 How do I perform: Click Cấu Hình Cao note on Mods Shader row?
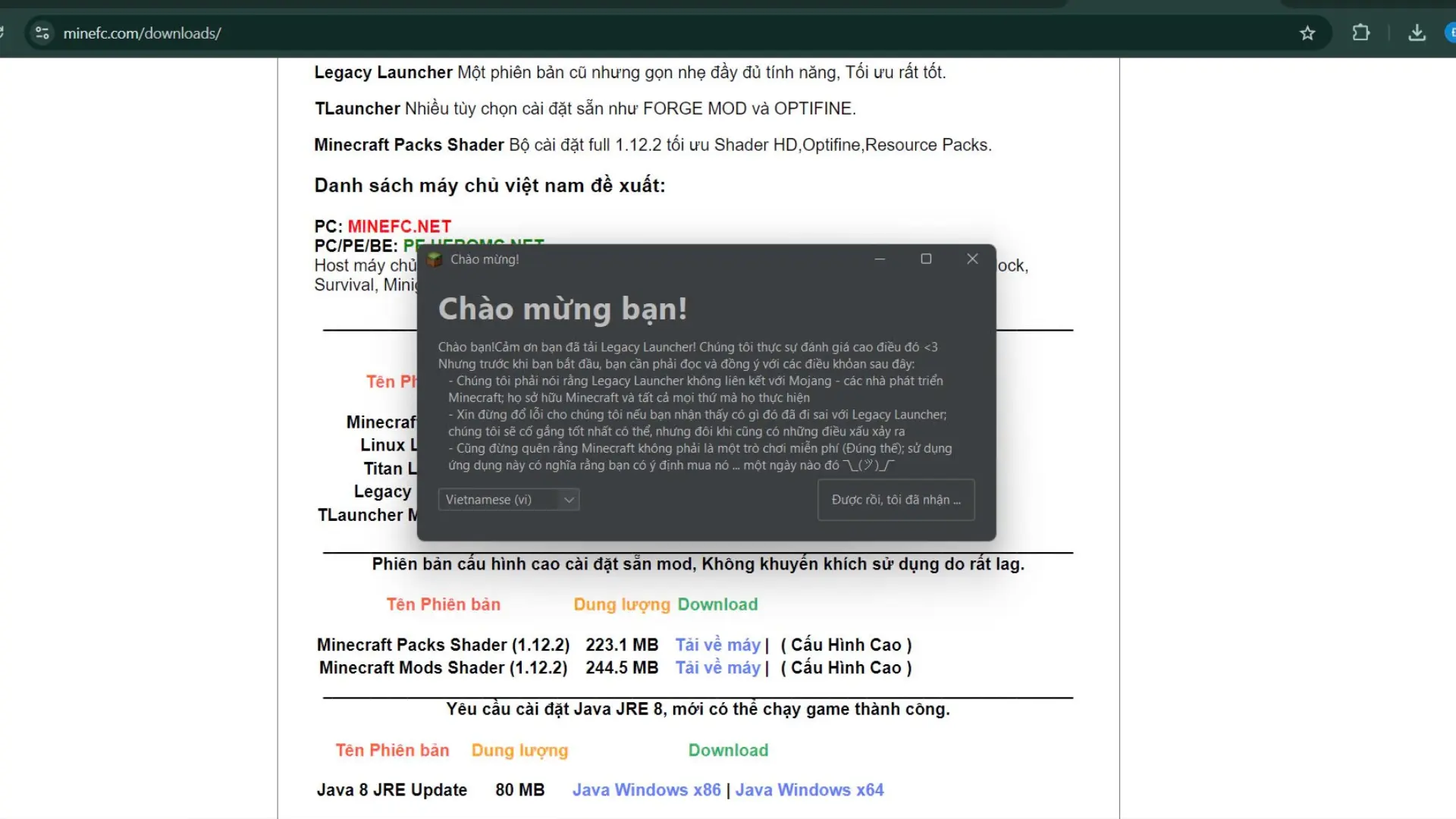(x=846, y=668)
